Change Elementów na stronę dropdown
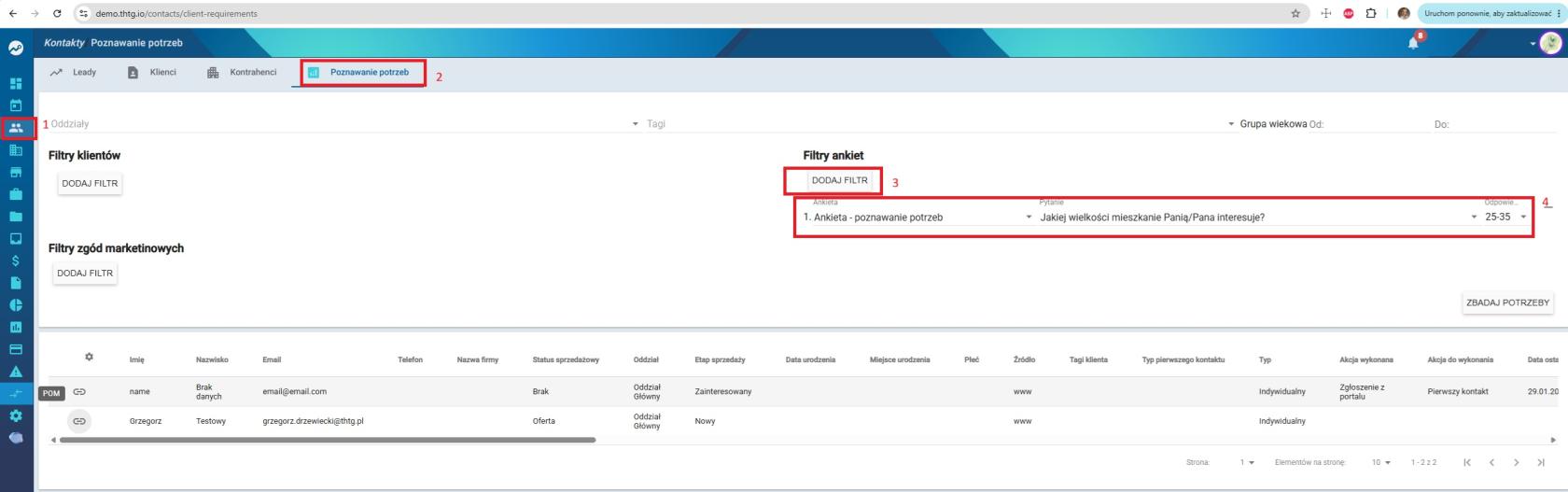1568x492 pixels. point(1381,463)
